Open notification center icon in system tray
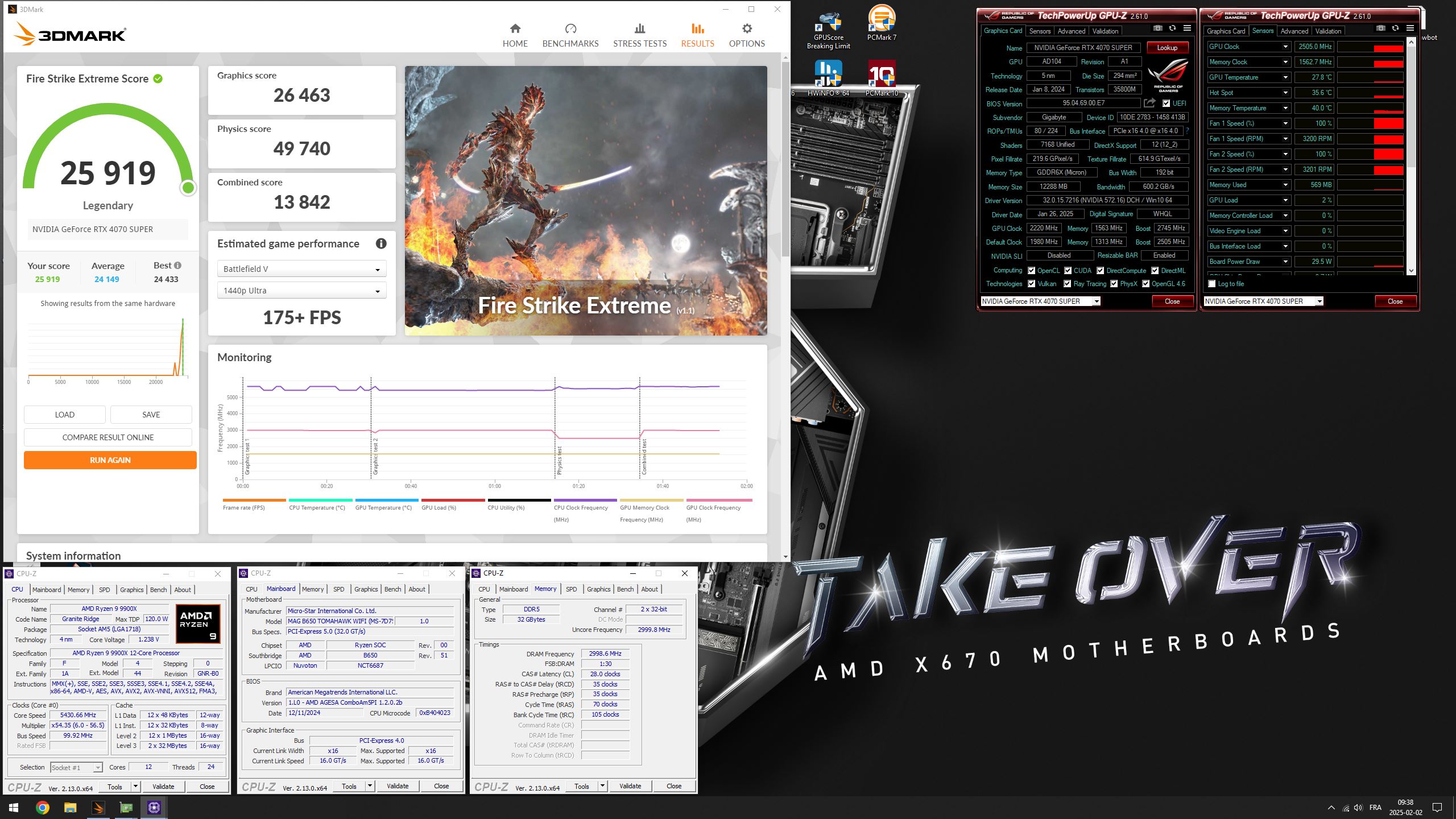The height and width of the screenshot is (819, 1456). pyautogui.click(x=1437, y=808)
